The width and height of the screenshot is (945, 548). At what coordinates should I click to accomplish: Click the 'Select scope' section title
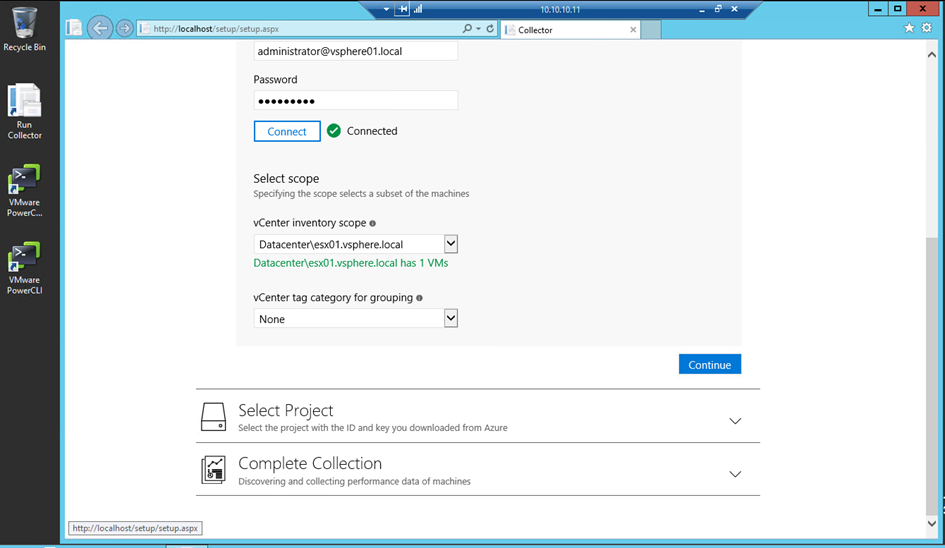click(x=286, y=178)
